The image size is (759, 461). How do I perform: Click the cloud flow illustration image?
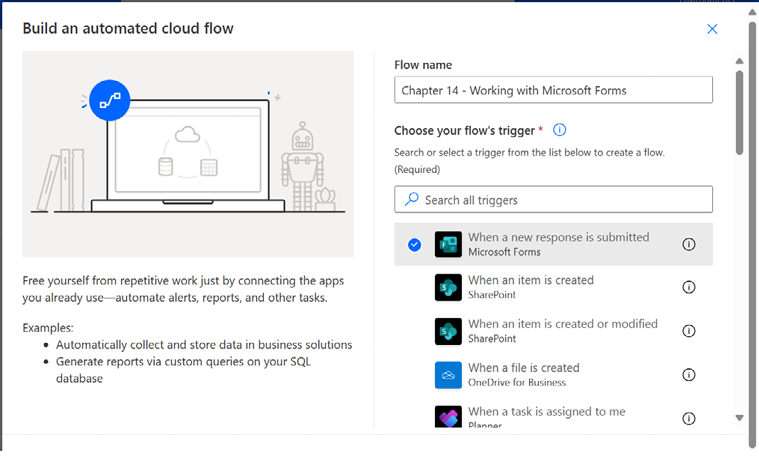(188, 154)
